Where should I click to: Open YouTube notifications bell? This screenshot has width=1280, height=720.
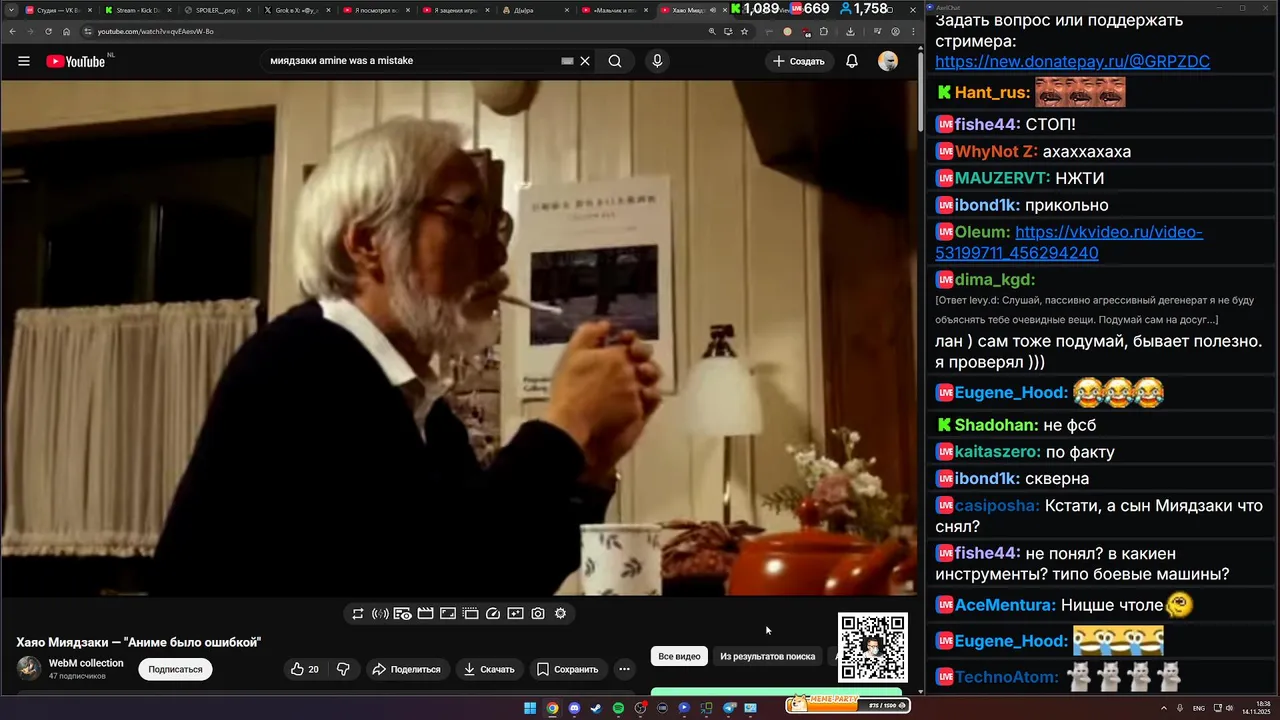(852, 61)
